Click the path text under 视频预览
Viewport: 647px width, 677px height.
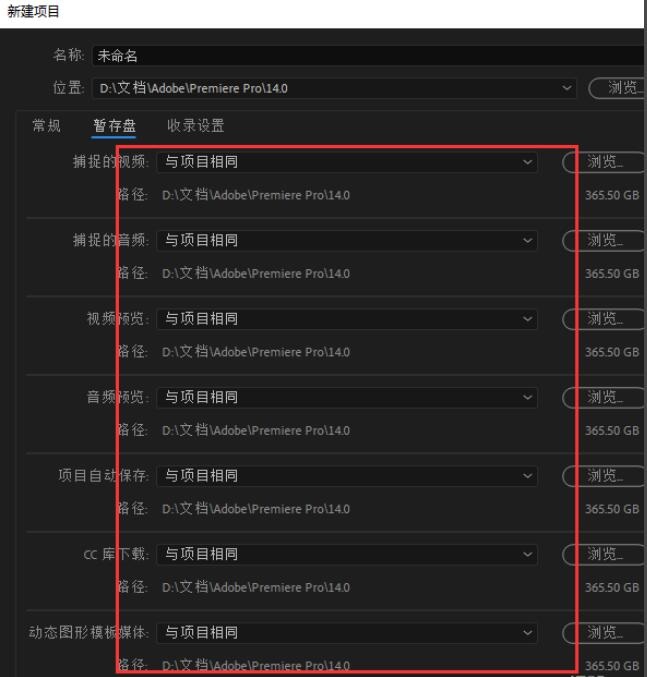pyautogui.click(x=256, y=352)
